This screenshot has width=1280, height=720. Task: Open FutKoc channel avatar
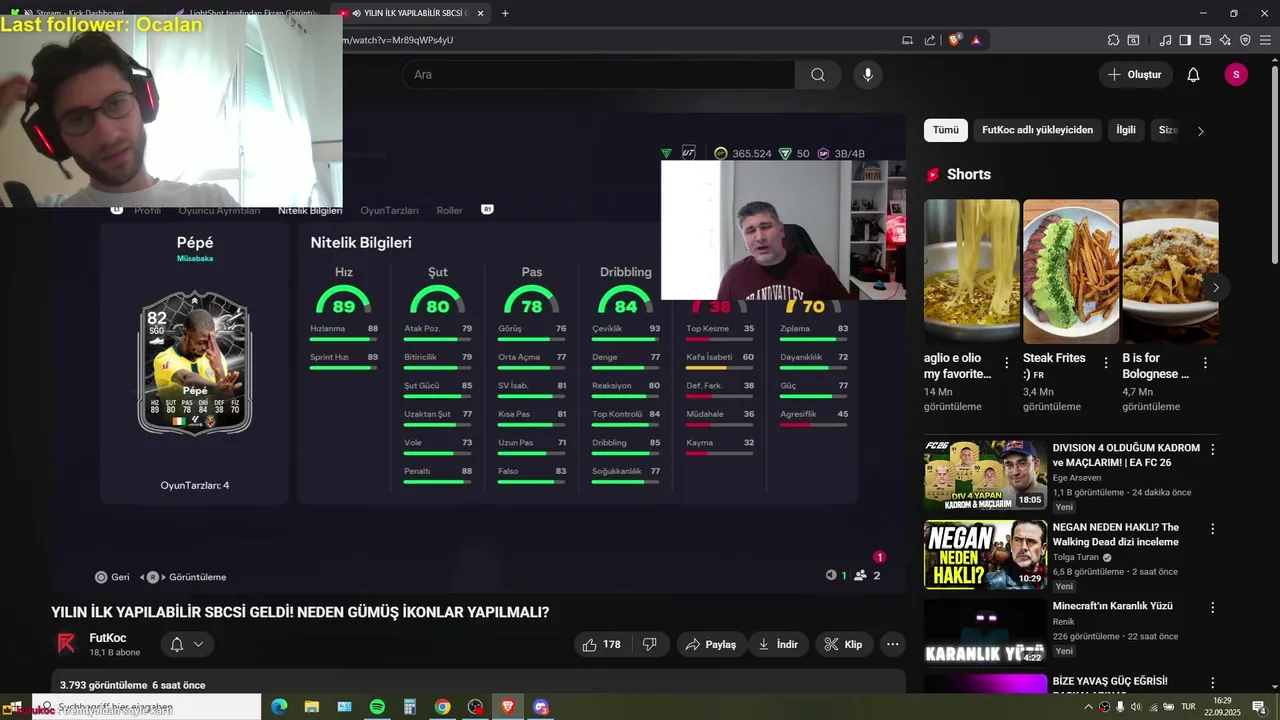(x=66, y=644)
